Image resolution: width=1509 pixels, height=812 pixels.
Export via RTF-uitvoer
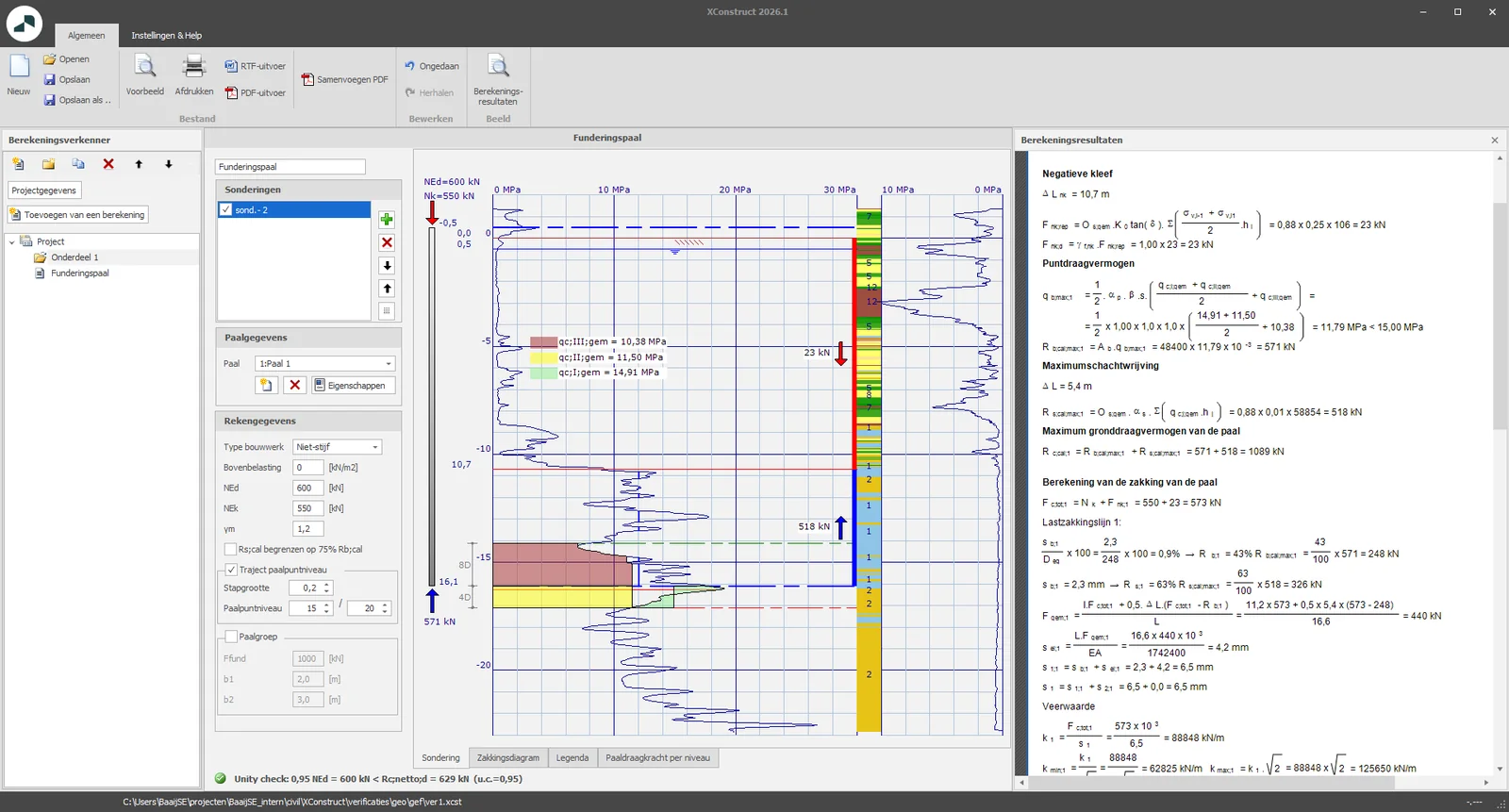coord(255,66)
